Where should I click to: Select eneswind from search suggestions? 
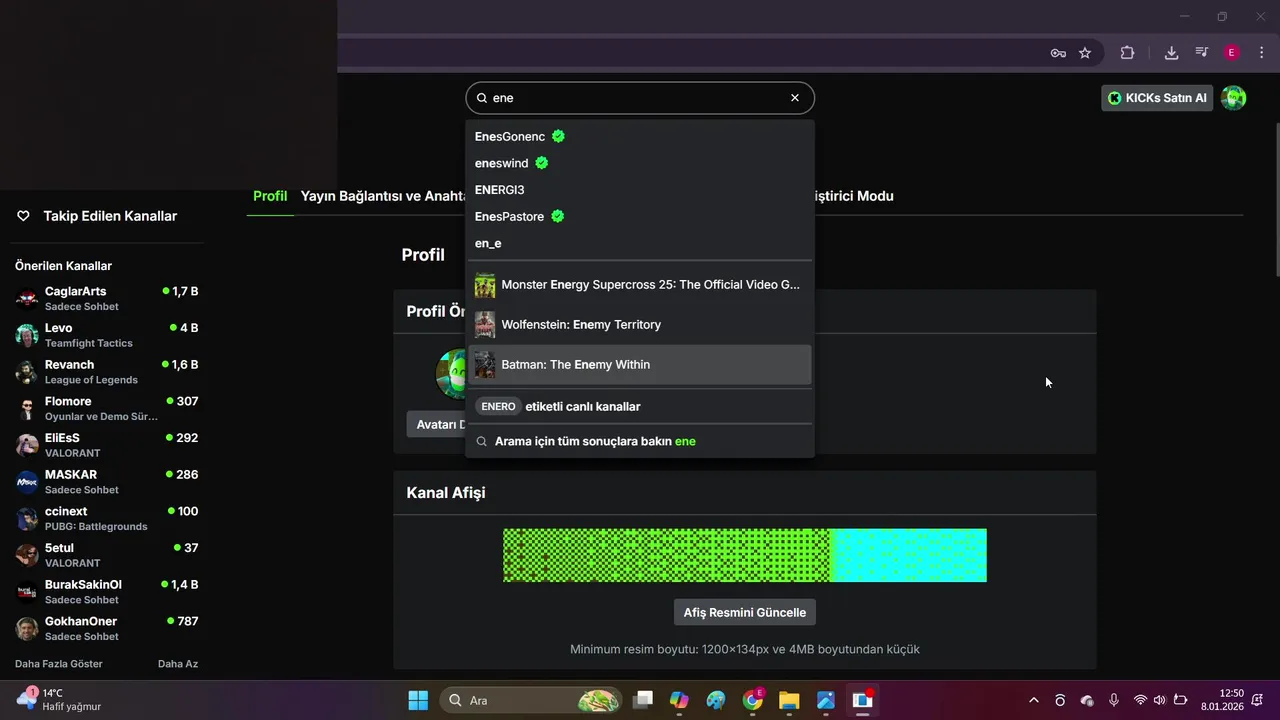tap(640, 163)
